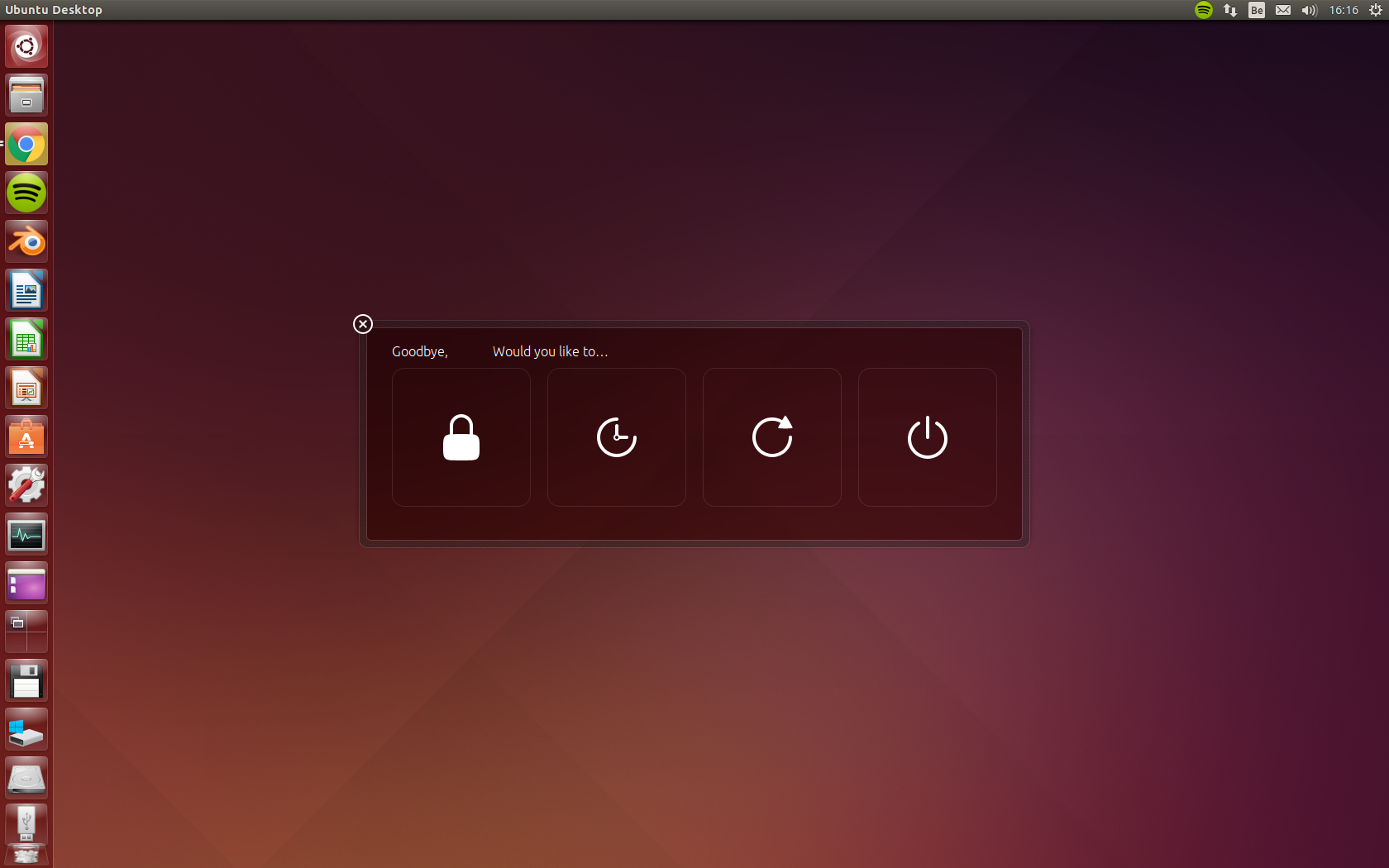Open the Ubuntu Dash from the launcher
This screenshot has width=1389, height=868.
point(26,46)
